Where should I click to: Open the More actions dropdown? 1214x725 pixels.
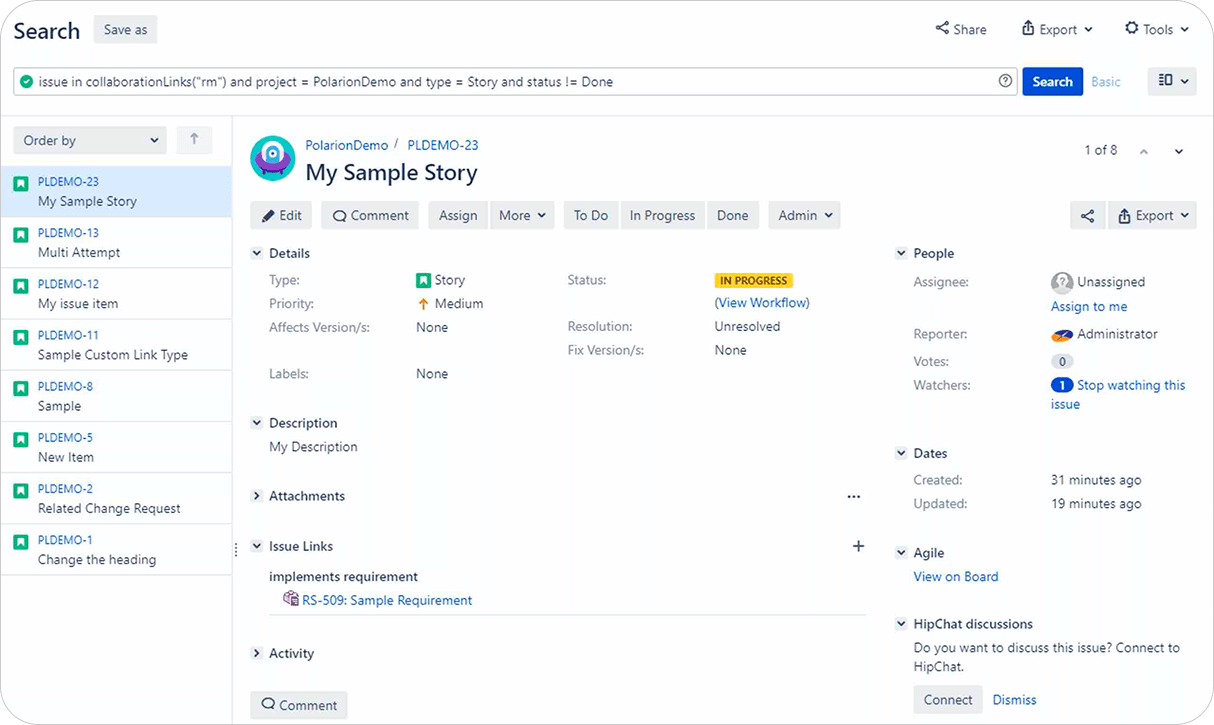tap(523, 216)
